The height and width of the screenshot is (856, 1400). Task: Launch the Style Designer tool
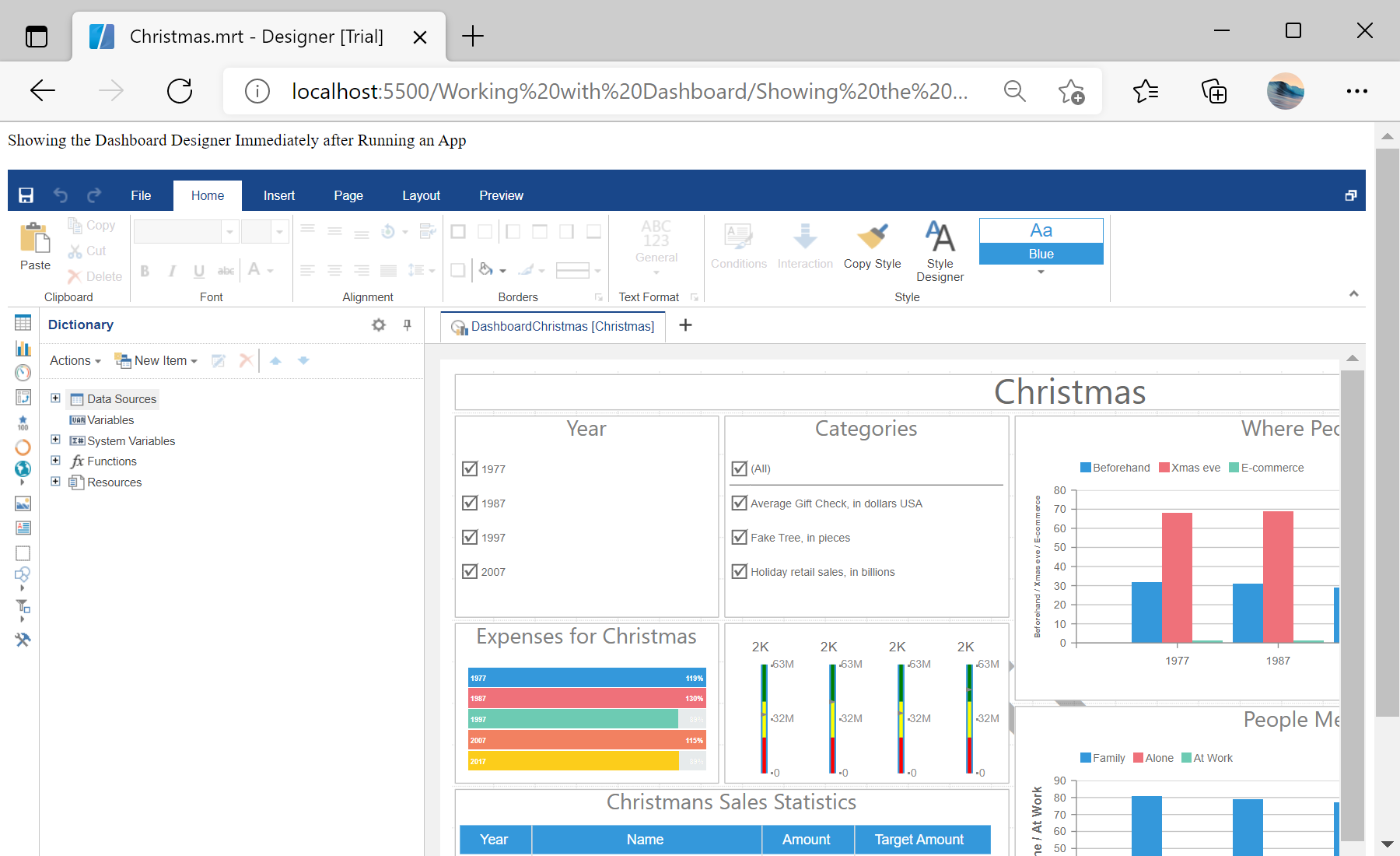point(940,251)
